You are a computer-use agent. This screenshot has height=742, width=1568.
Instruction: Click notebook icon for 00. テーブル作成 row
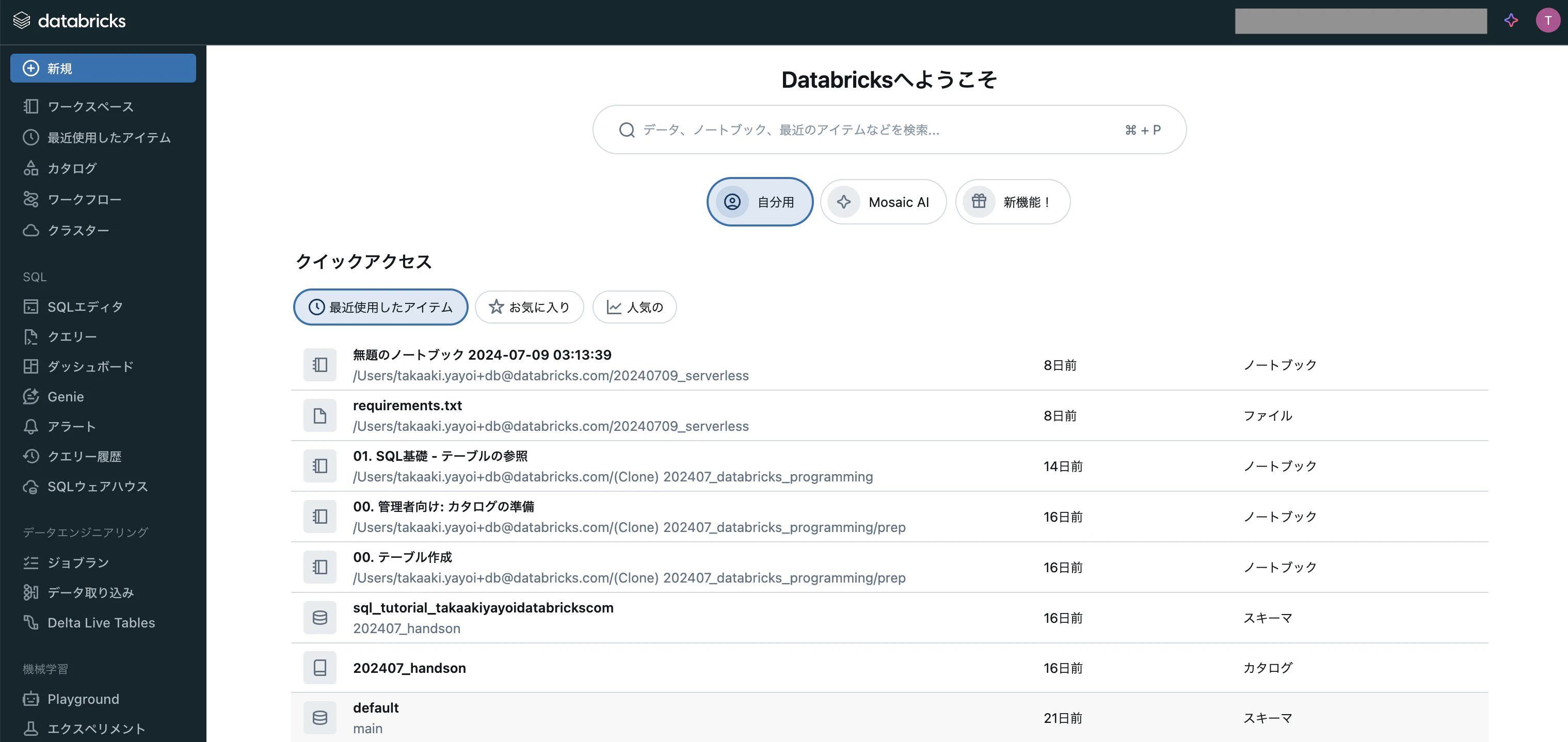coord(320,567)
